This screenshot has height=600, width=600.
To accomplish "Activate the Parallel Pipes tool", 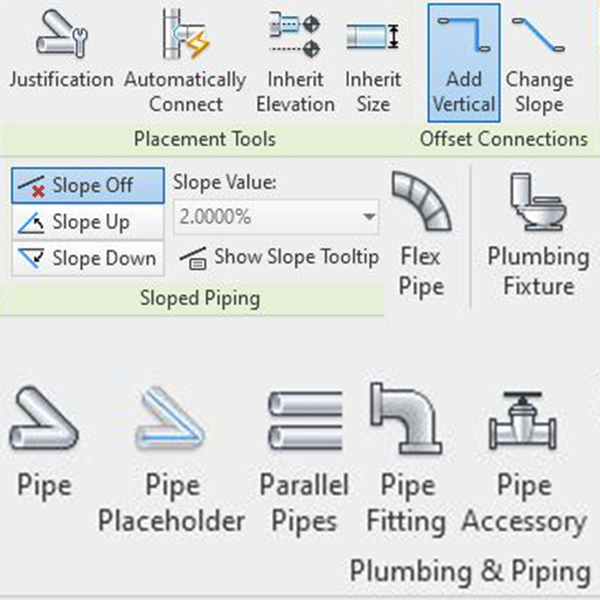I will [x=304, y=459].
